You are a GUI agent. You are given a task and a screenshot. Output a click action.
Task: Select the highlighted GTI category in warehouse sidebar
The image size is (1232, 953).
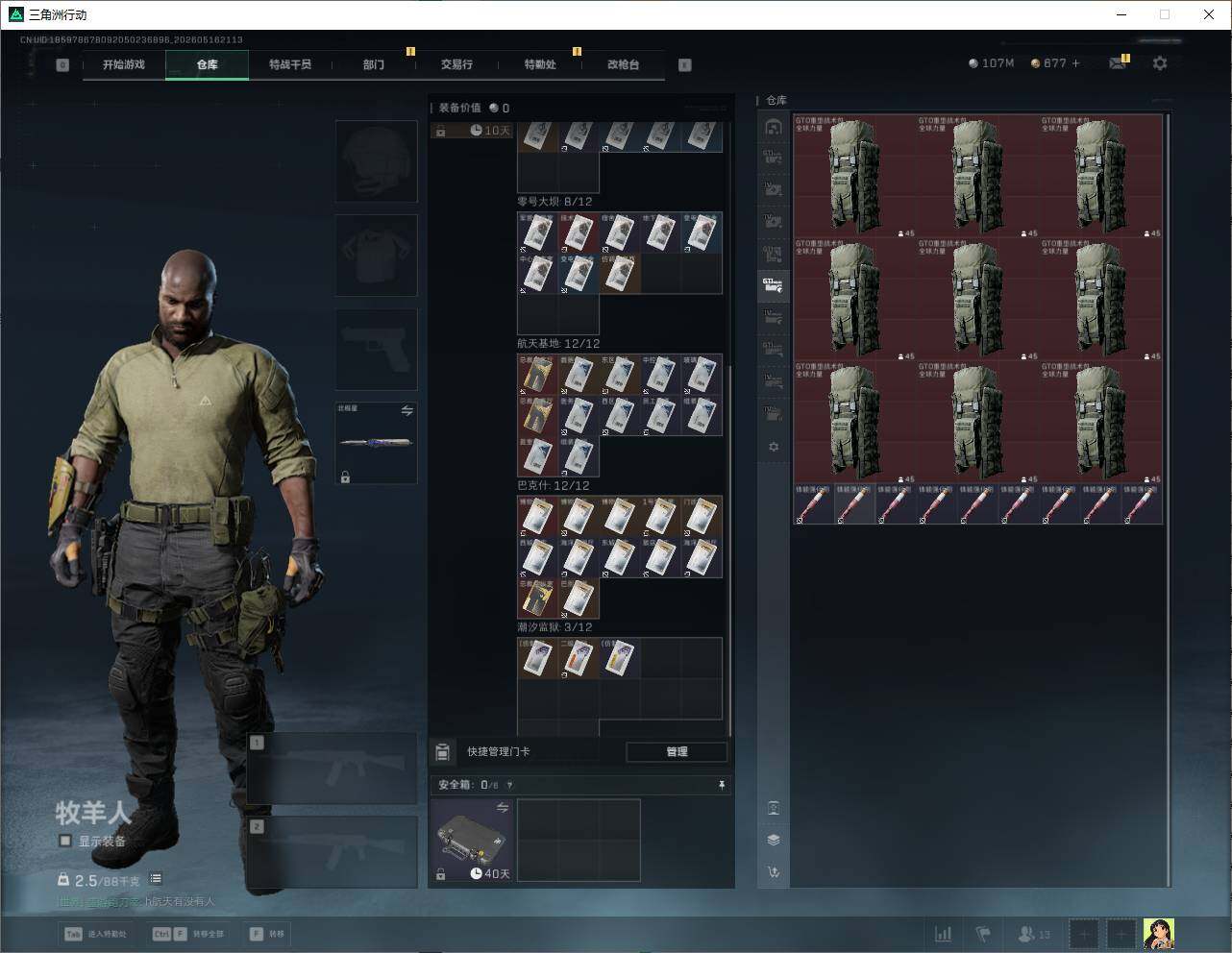[773, 285]
